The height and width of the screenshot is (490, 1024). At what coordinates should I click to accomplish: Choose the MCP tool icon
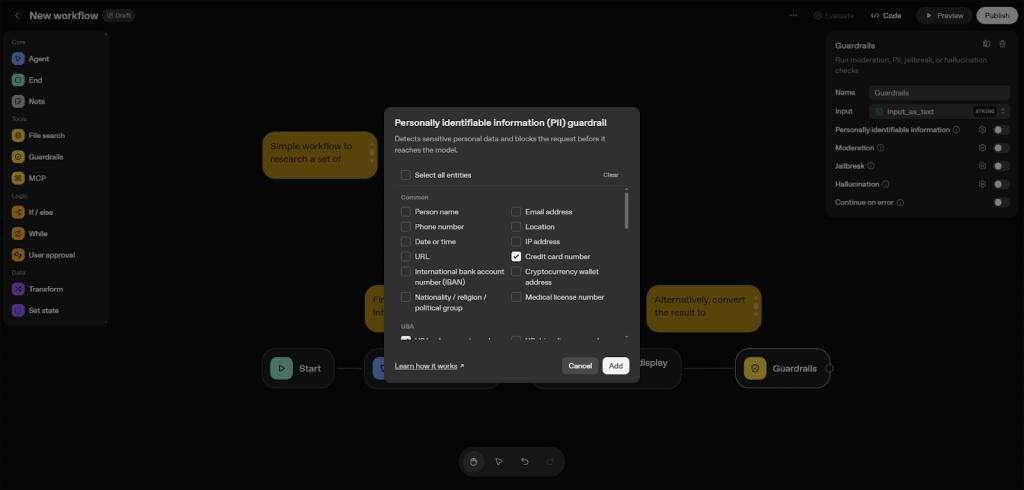pyautogui.click(x=18, y=178)
